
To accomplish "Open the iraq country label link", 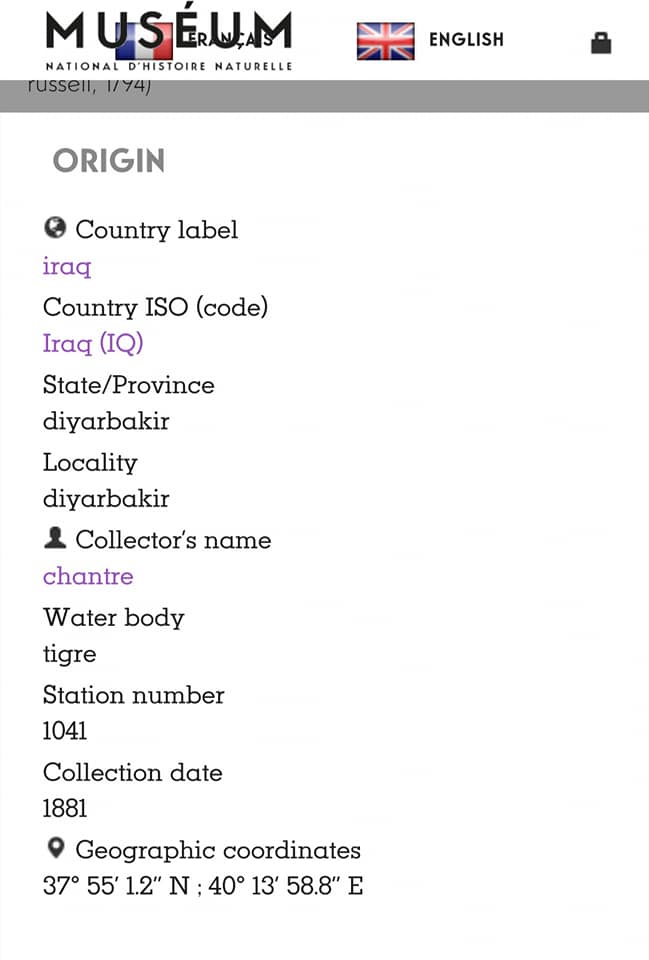I will click(x=67, y=267).
